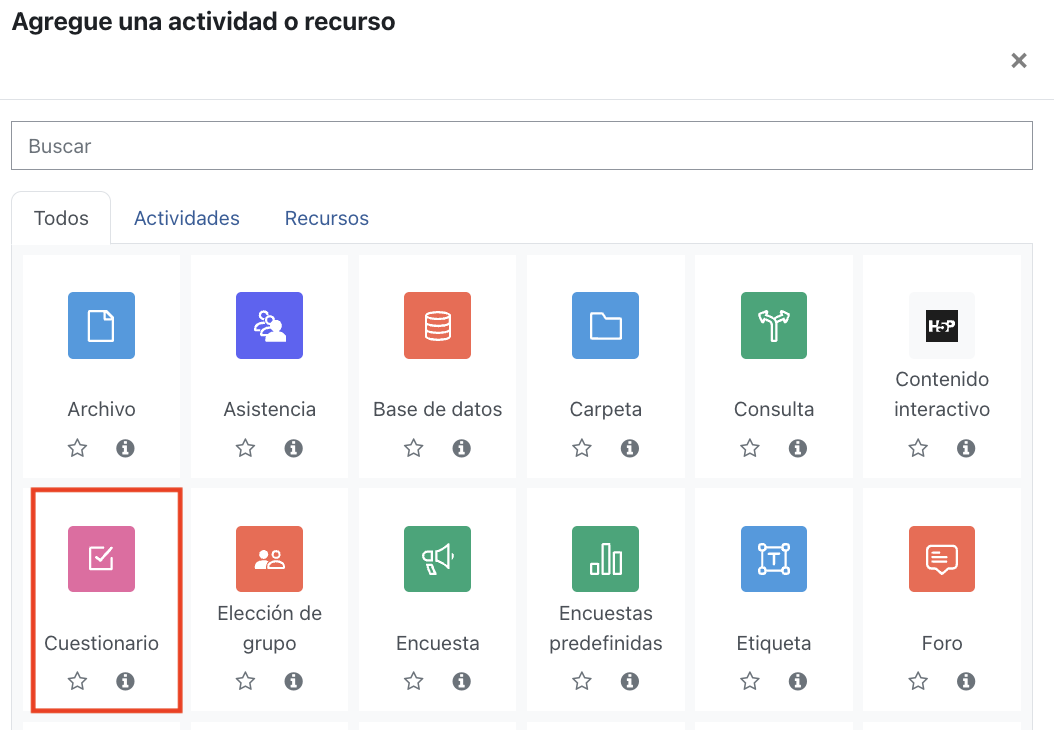Viewport: 1054px width, 730px height.
Task: Click the Base de datos label
Action: (x=438, y=409)
